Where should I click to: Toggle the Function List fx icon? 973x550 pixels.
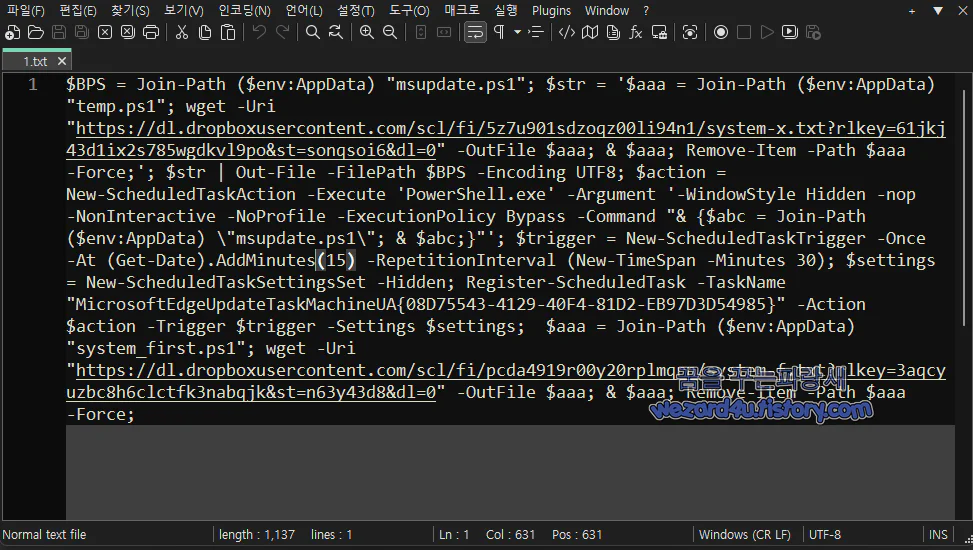636,32
